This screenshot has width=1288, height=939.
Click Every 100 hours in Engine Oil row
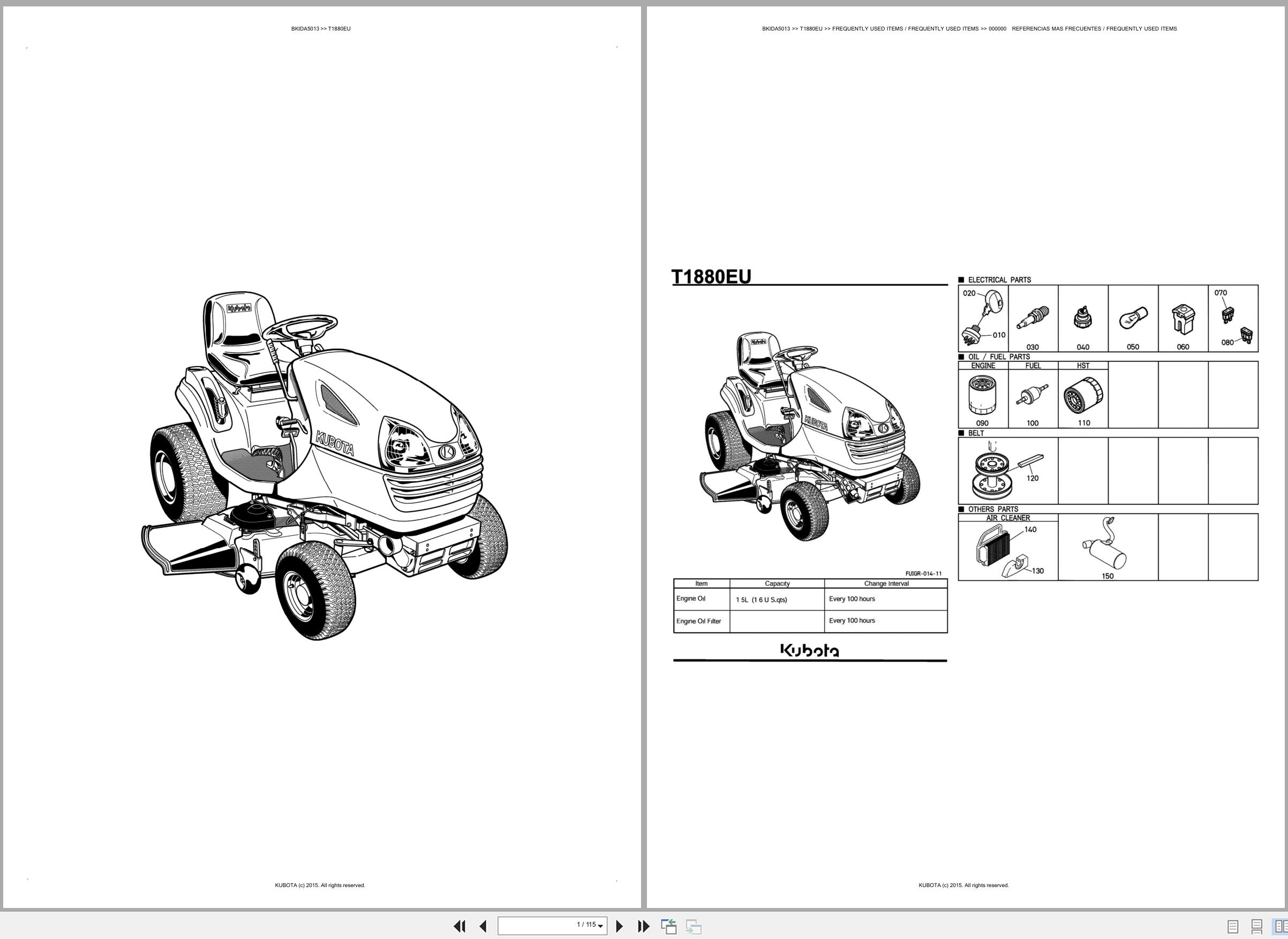click(x=852, y=599)
